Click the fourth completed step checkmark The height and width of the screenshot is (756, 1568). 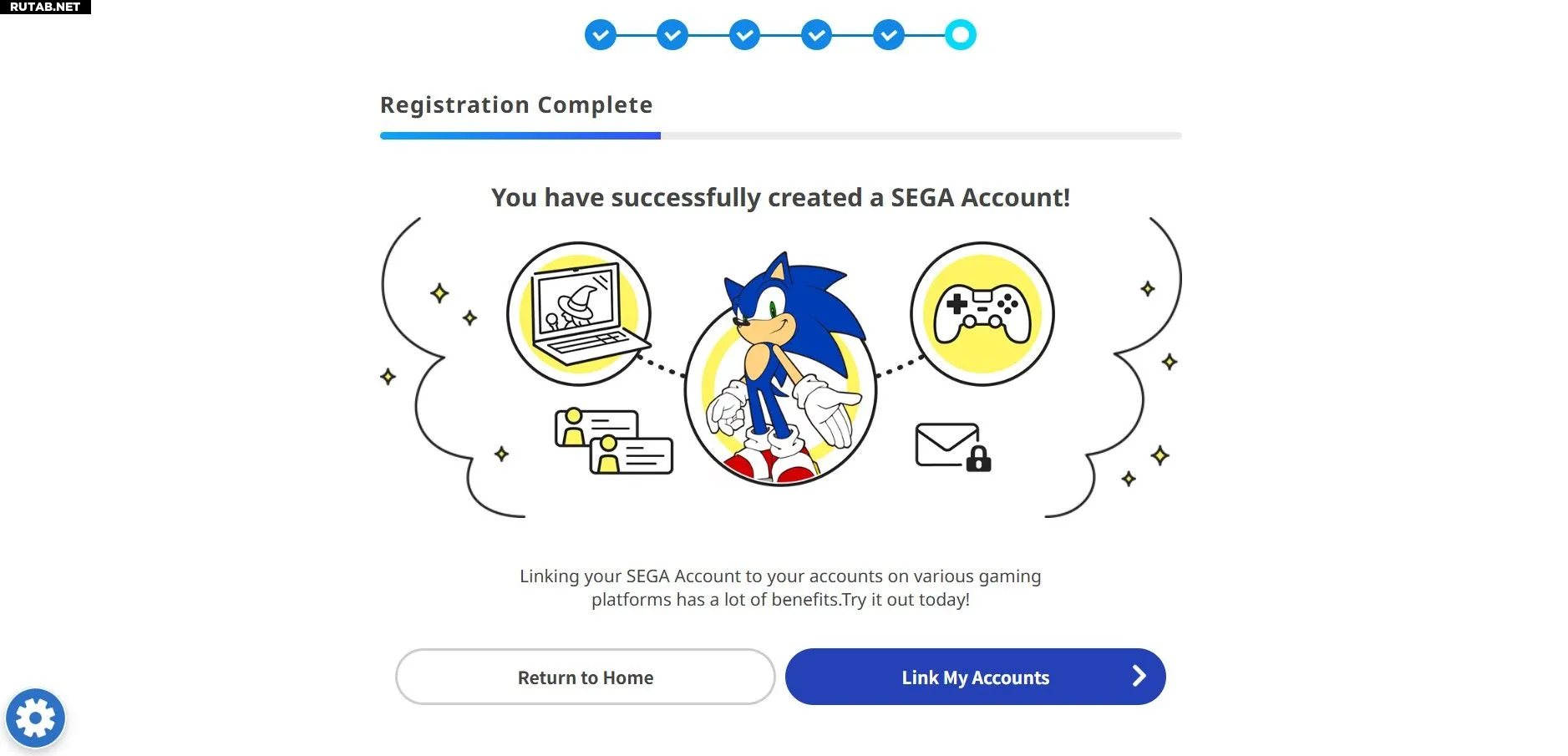(x=816, y=35)
